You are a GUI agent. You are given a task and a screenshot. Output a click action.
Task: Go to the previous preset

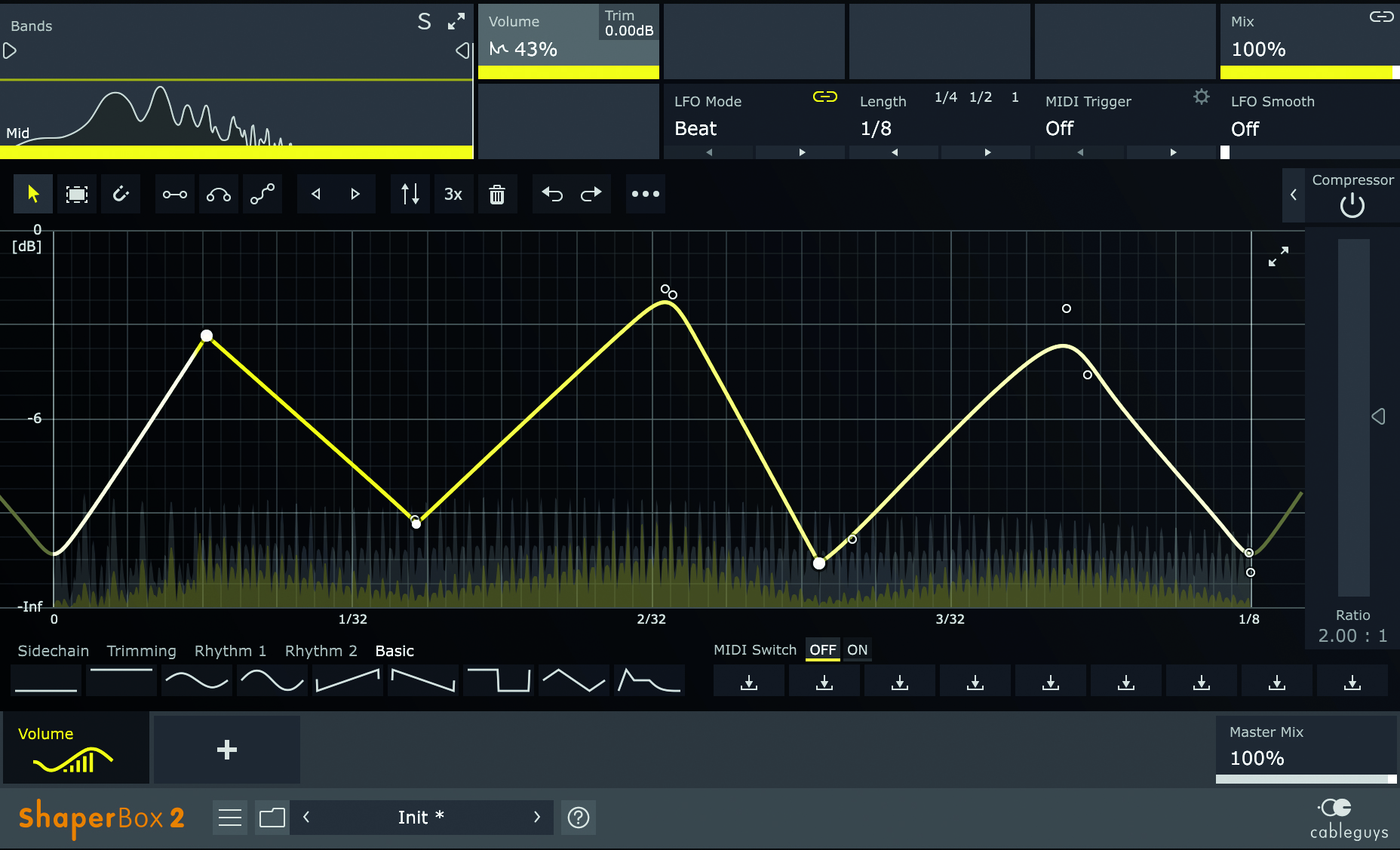coord(306,818)
